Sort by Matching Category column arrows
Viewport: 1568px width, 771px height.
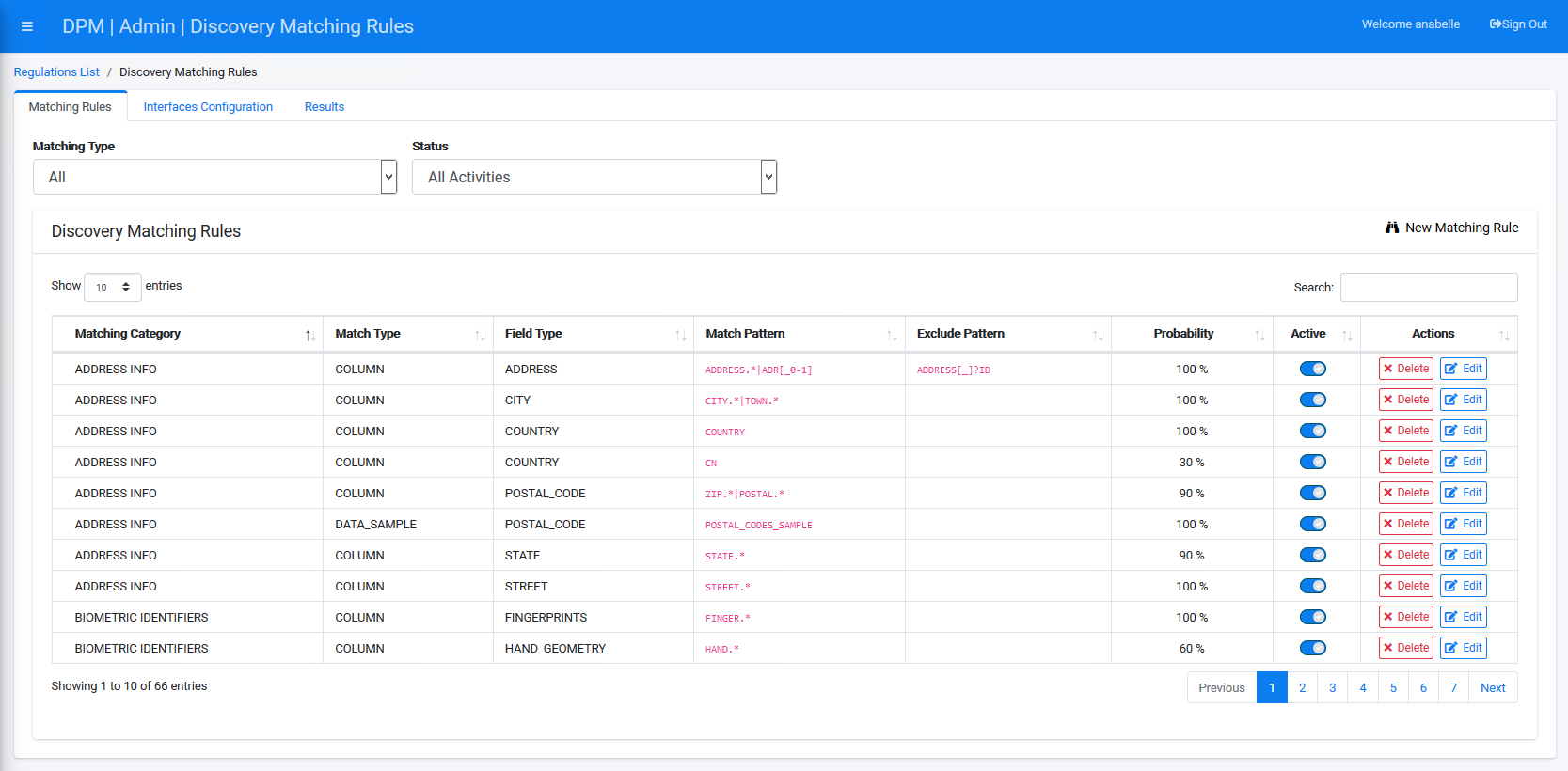pyautogui.click(x=309, y=336)
